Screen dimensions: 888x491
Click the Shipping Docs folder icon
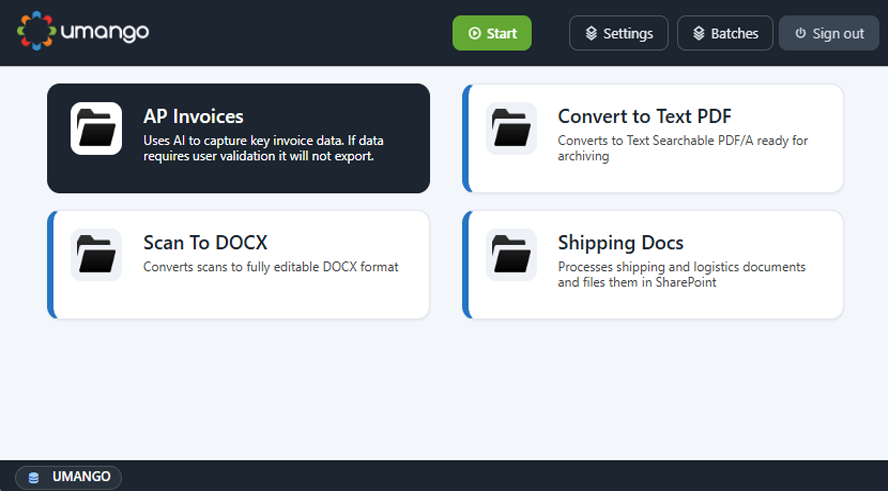tap(511, 255)
